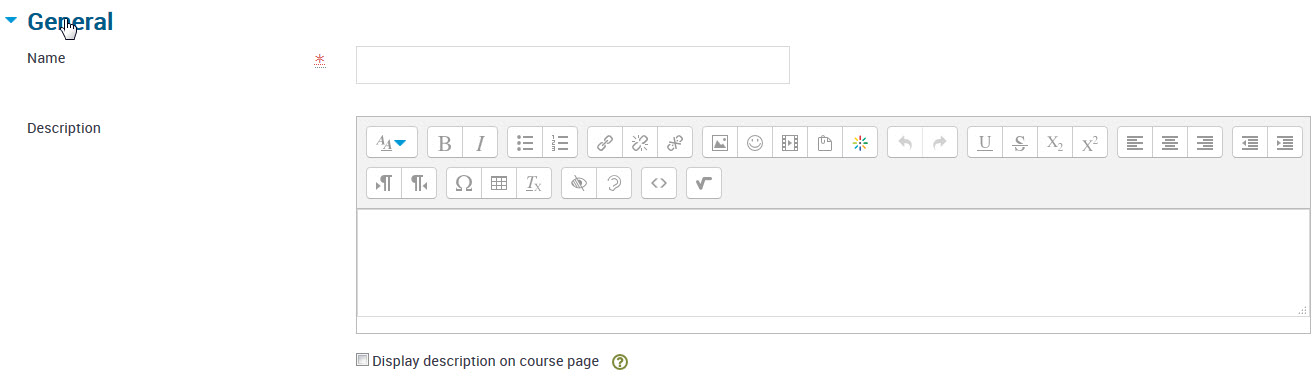Toggle underline text formatting
Image resolution: width=1312 pixels, height=377 pixels.
click(985, 143)
